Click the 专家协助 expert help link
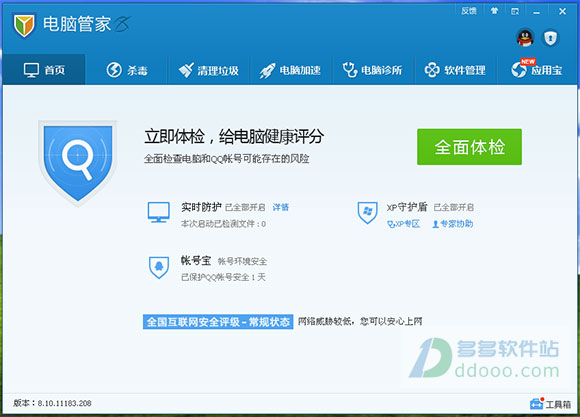The height and width of the screenshot is (417, 580). pos(453,224)
